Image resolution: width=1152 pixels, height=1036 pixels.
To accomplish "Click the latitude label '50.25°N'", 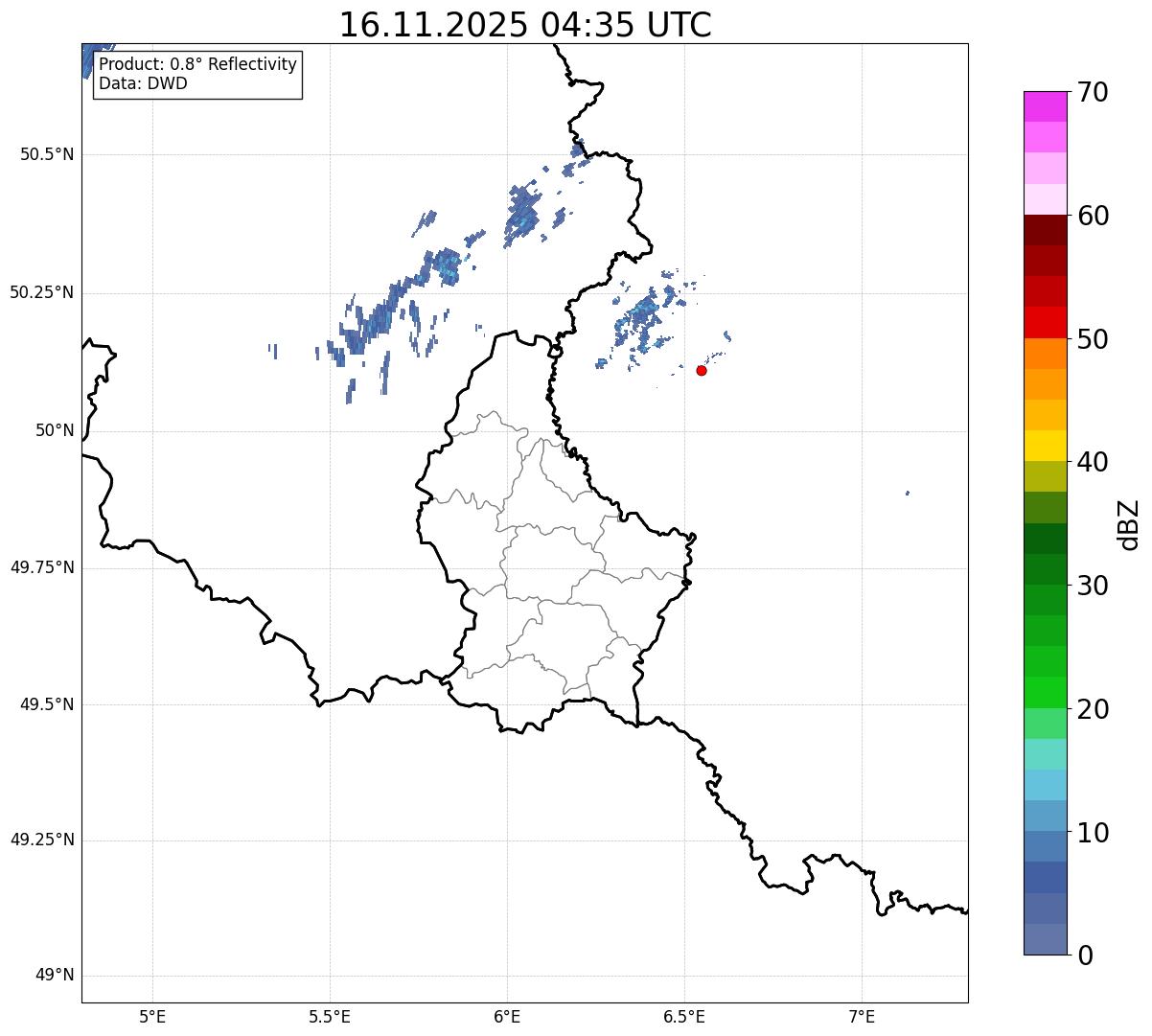I will [x=42, y=293].
